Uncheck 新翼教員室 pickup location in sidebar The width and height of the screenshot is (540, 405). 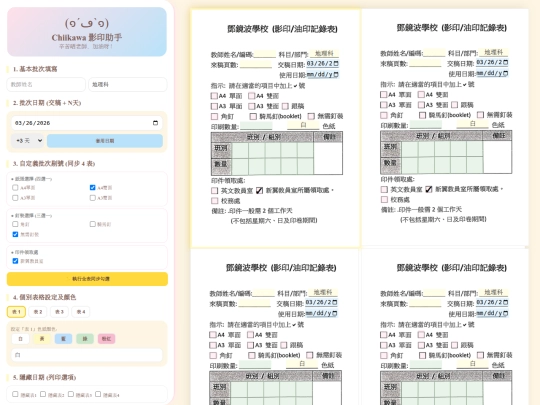tap(15, 261)
